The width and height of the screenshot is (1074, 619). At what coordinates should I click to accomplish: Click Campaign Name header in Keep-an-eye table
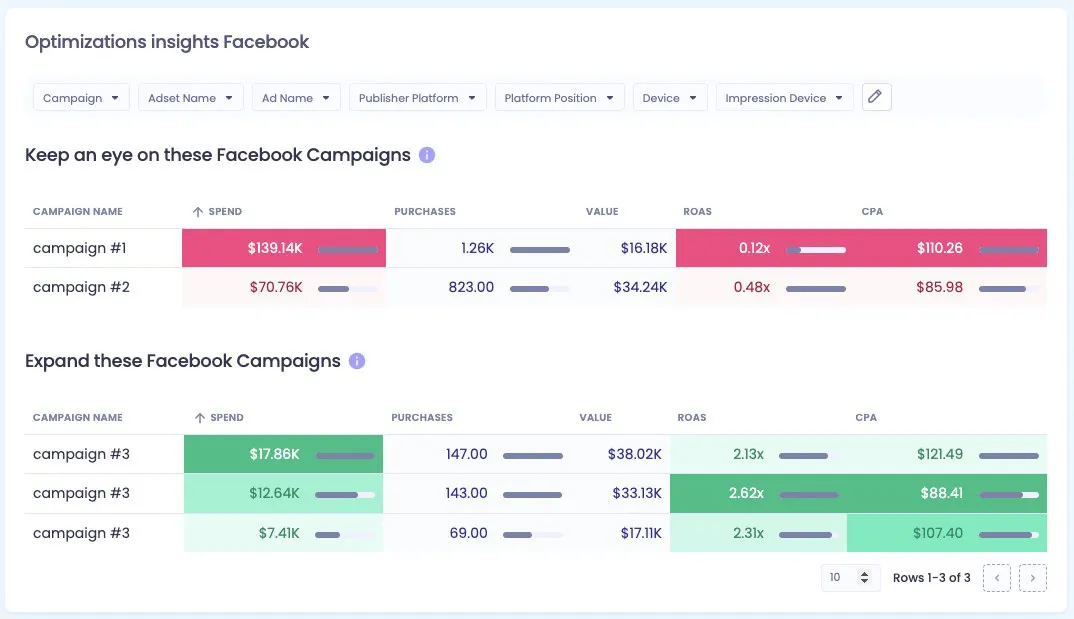click(x=78, y=212)
